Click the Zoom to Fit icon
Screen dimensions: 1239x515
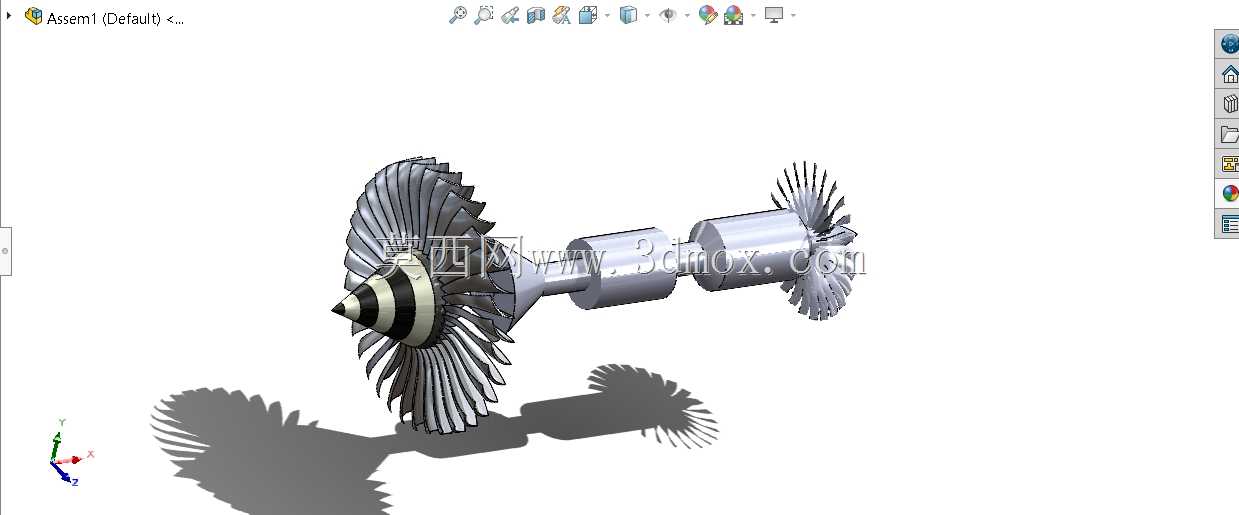(x=458, y=15)
